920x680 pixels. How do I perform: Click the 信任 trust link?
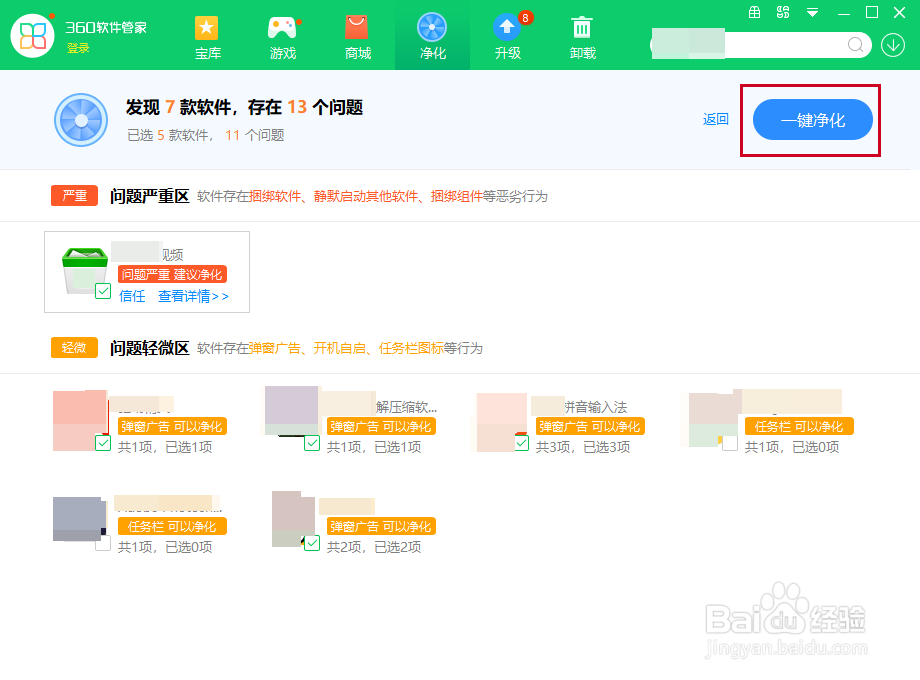coord(131,295)
